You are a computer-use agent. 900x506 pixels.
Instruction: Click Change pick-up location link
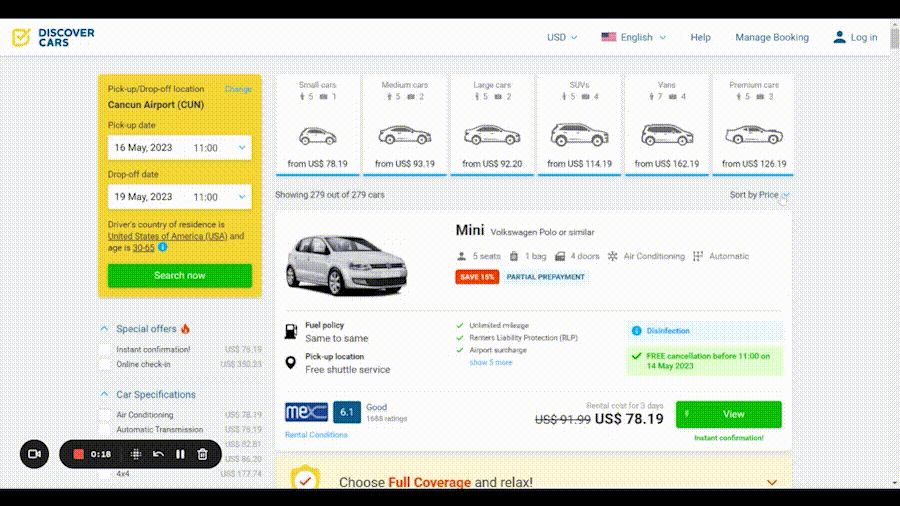[238, 89]
